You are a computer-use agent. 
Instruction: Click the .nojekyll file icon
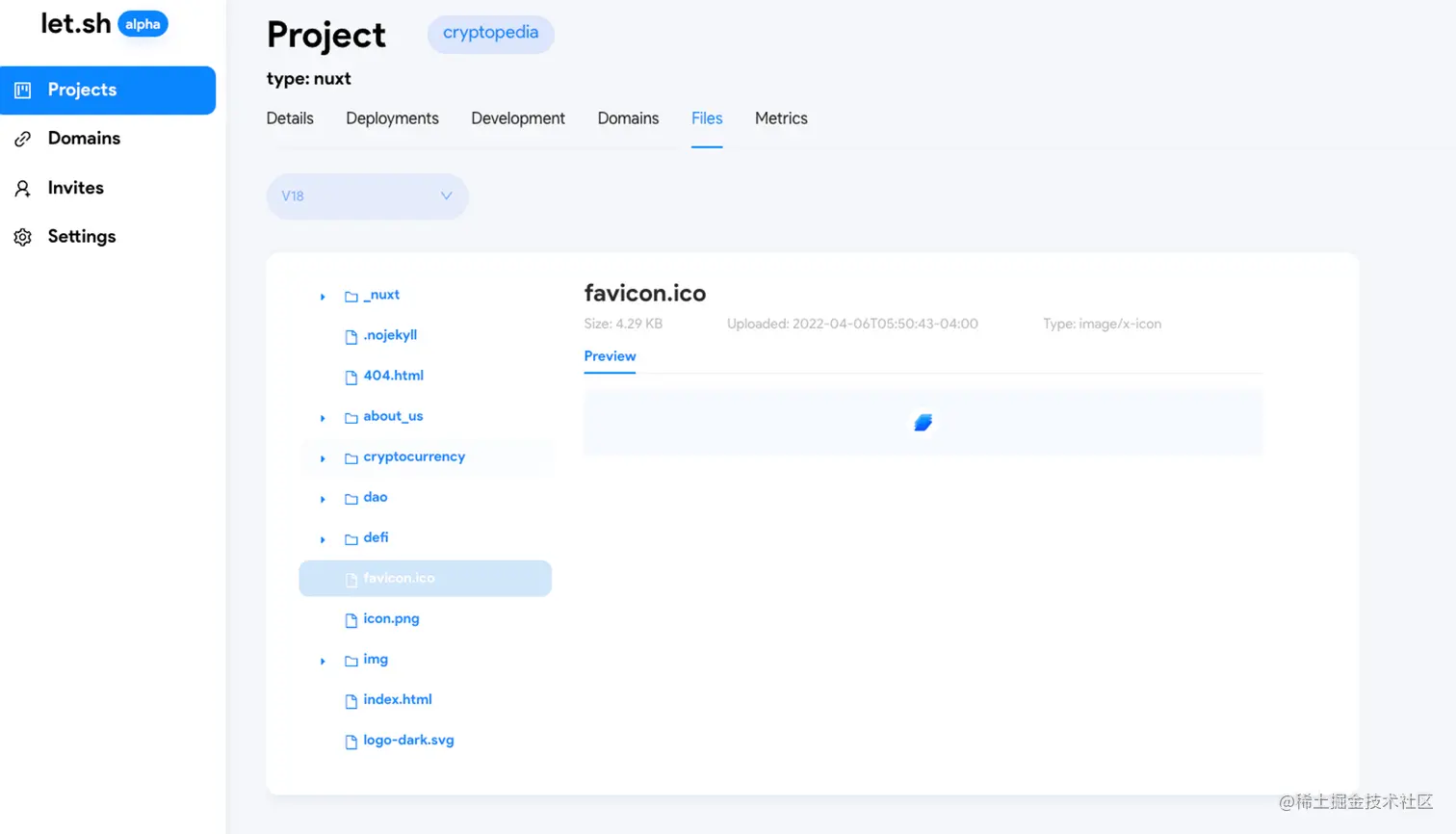351,337
